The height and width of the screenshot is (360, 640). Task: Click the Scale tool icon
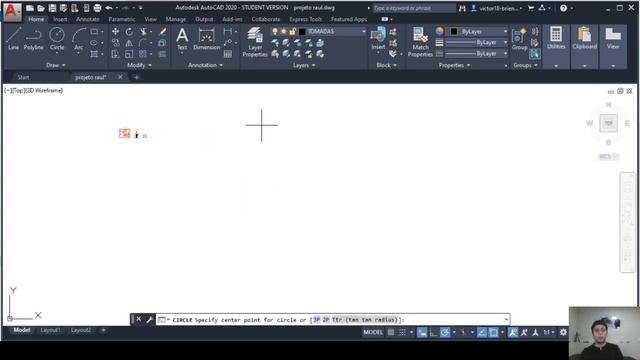point(129,53)
